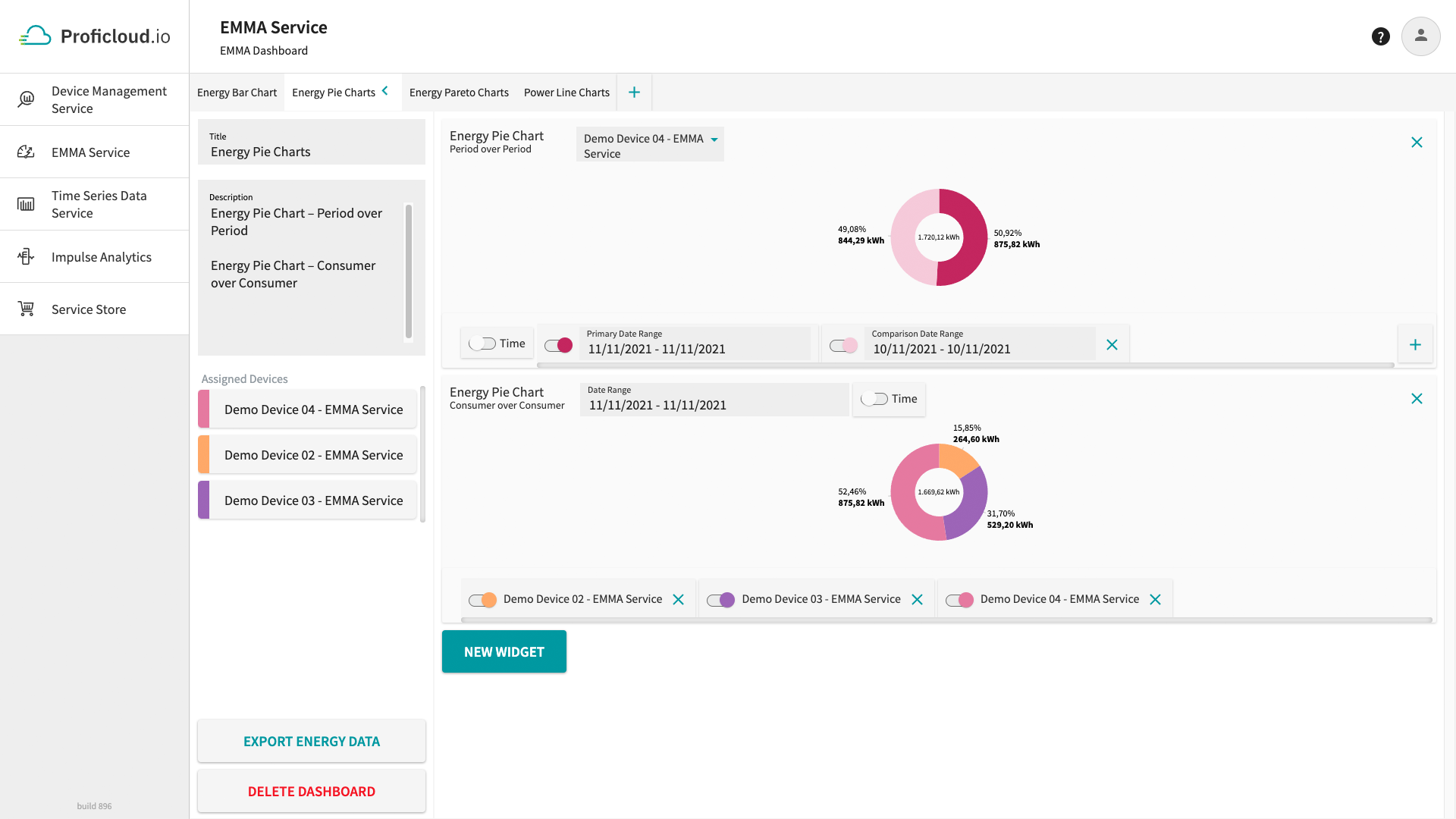This screenshot has height=819, width=1456.
Task: Toggle Demo Device 03 series visibility
Action: 721,600
